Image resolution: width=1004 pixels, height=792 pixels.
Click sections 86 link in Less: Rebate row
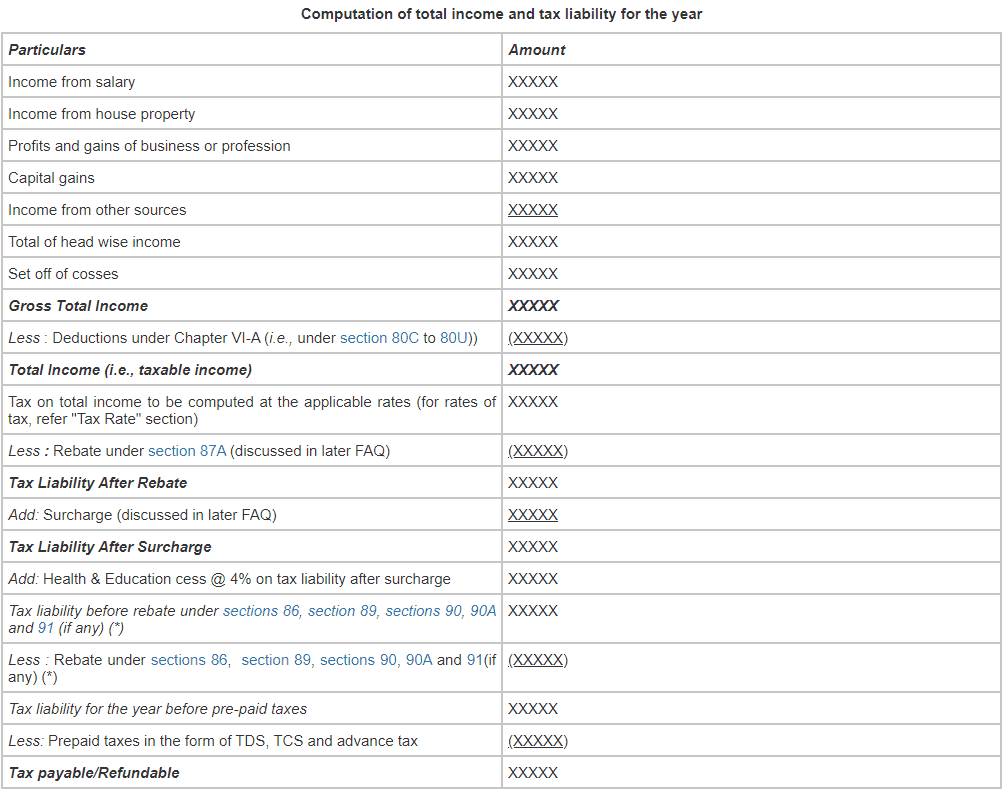tap(190, 660)
